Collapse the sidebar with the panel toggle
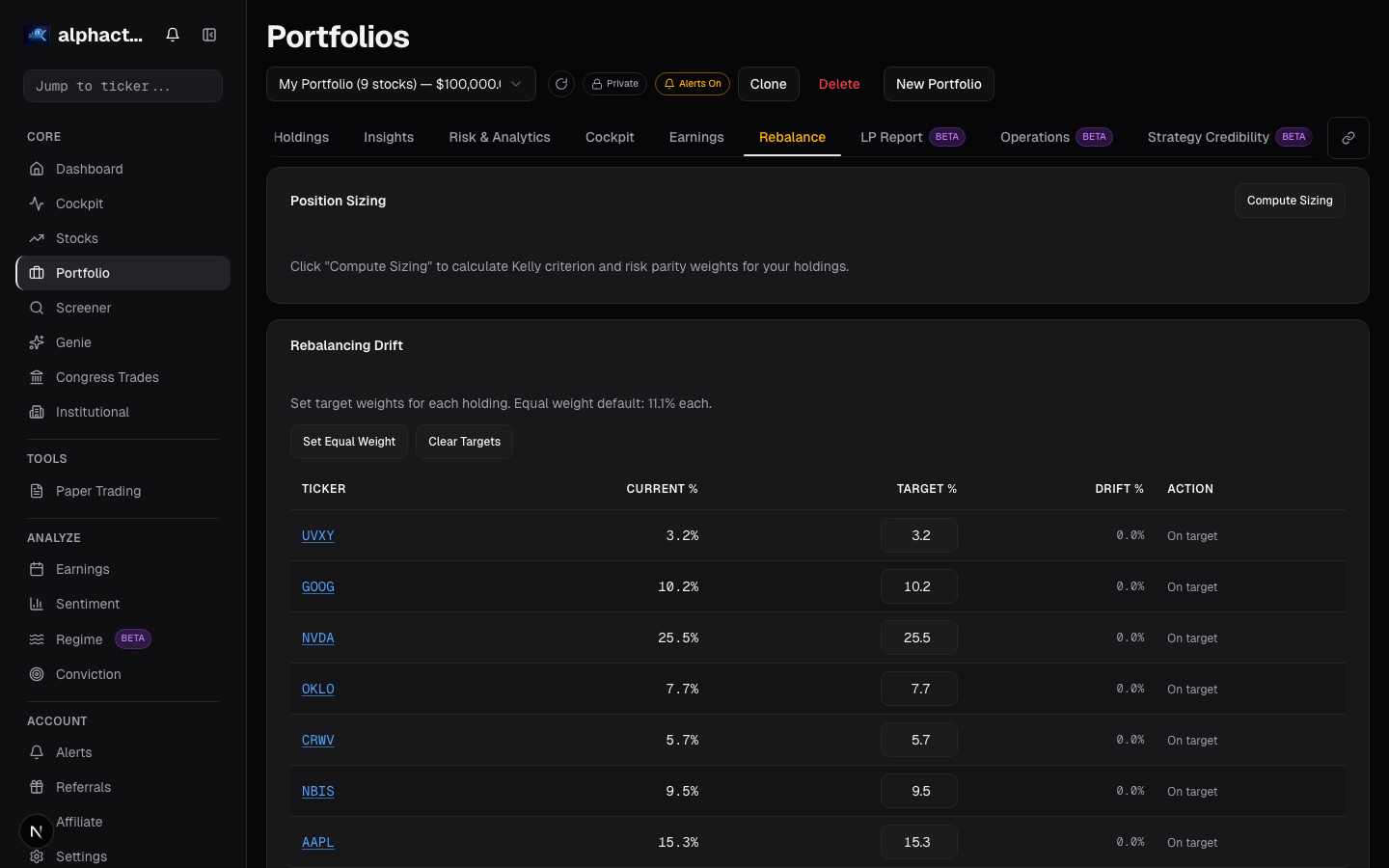This screenshot has height=868, width=1389. (209, 34)
